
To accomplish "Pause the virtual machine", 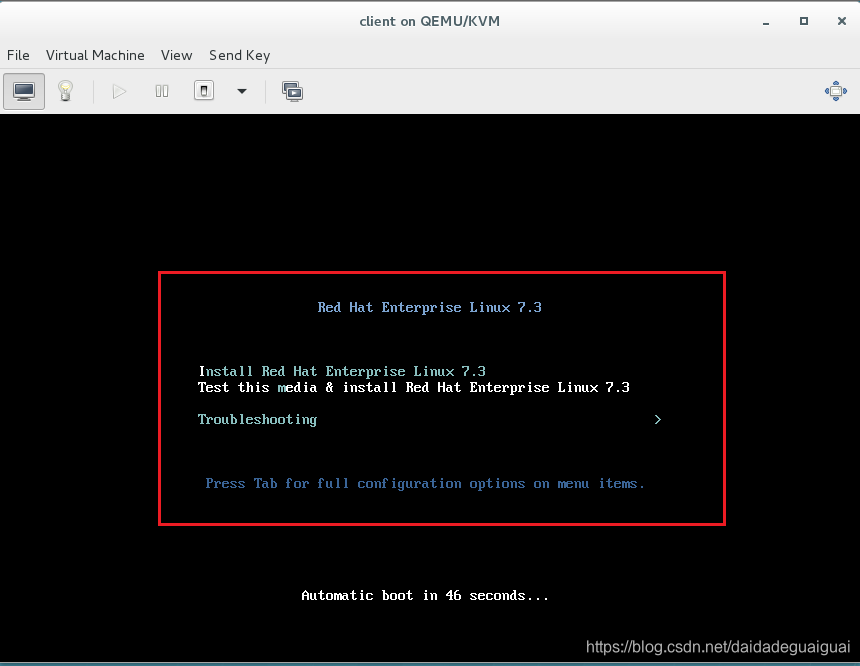I will tap(162, 91).
